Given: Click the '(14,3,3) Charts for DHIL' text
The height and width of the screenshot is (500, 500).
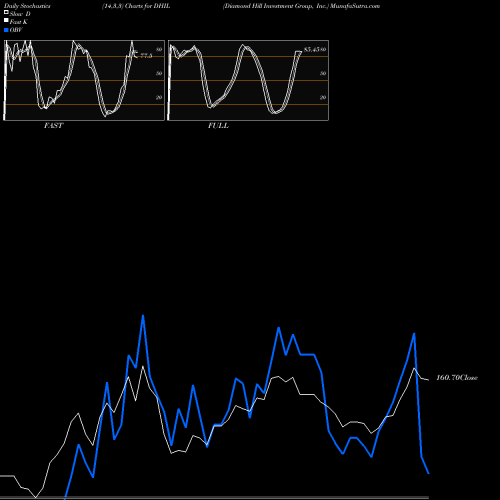Looking at the screenshot, I should [x=136, y=6].
